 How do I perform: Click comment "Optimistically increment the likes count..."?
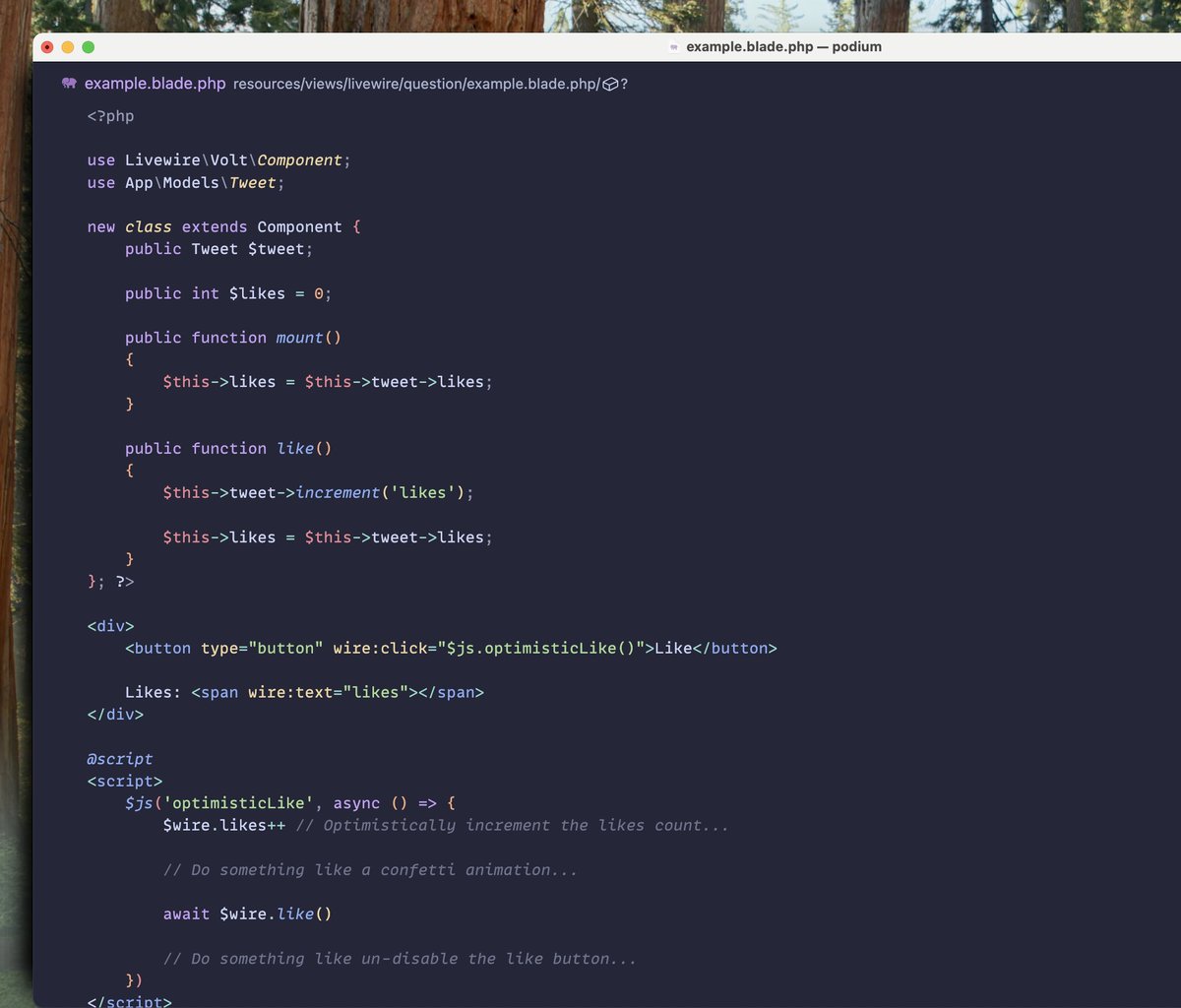512,825
